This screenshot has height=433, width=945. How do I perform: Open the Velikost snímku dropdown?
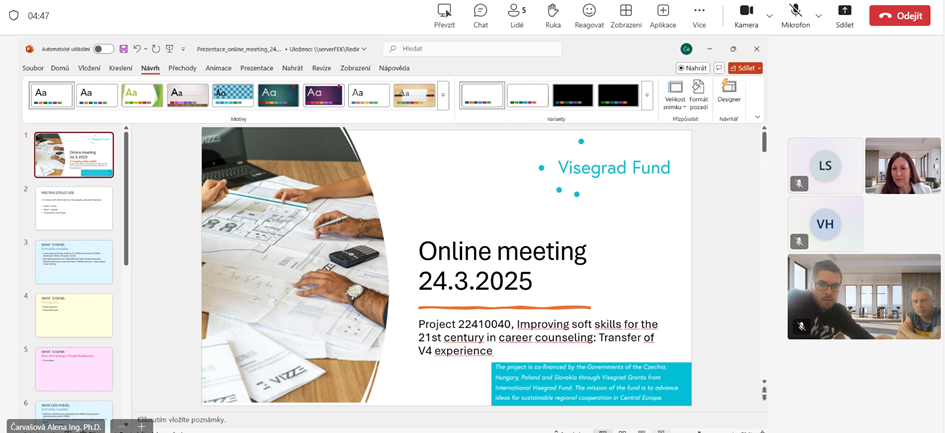point(675,94)
